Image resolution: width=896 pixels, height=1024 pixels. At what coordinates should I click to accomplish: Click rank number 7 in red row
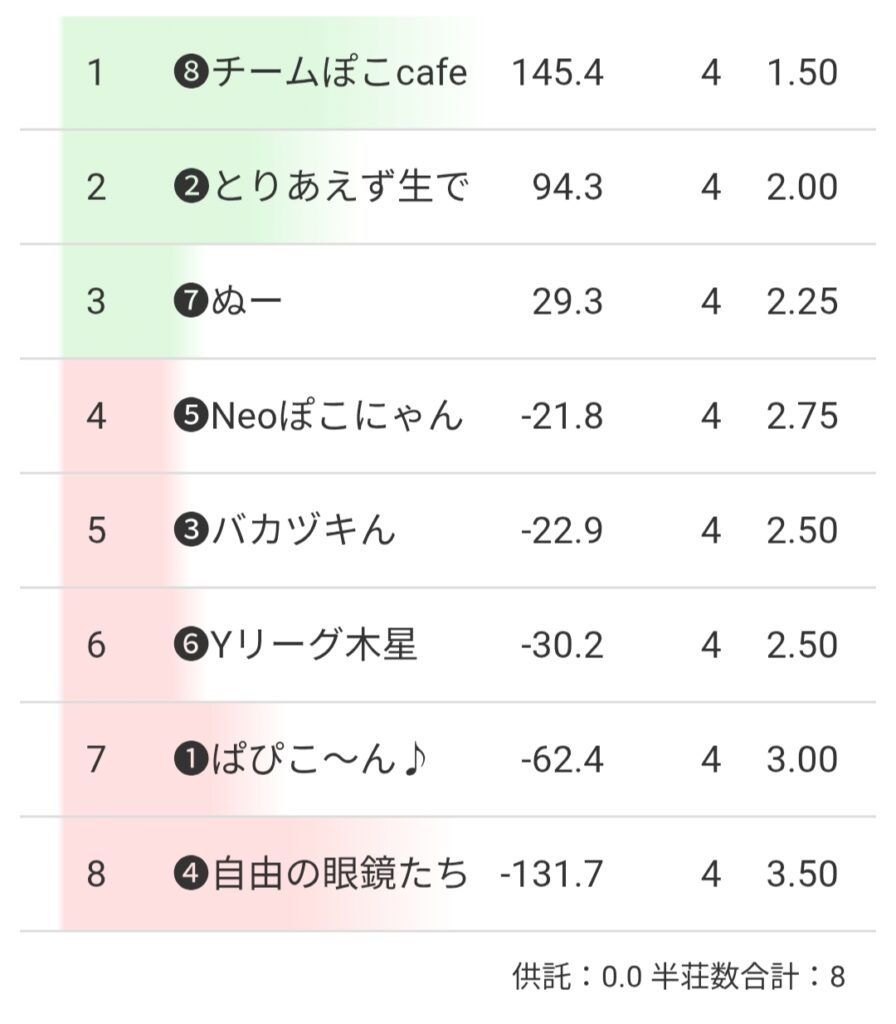tap(96, 760)
